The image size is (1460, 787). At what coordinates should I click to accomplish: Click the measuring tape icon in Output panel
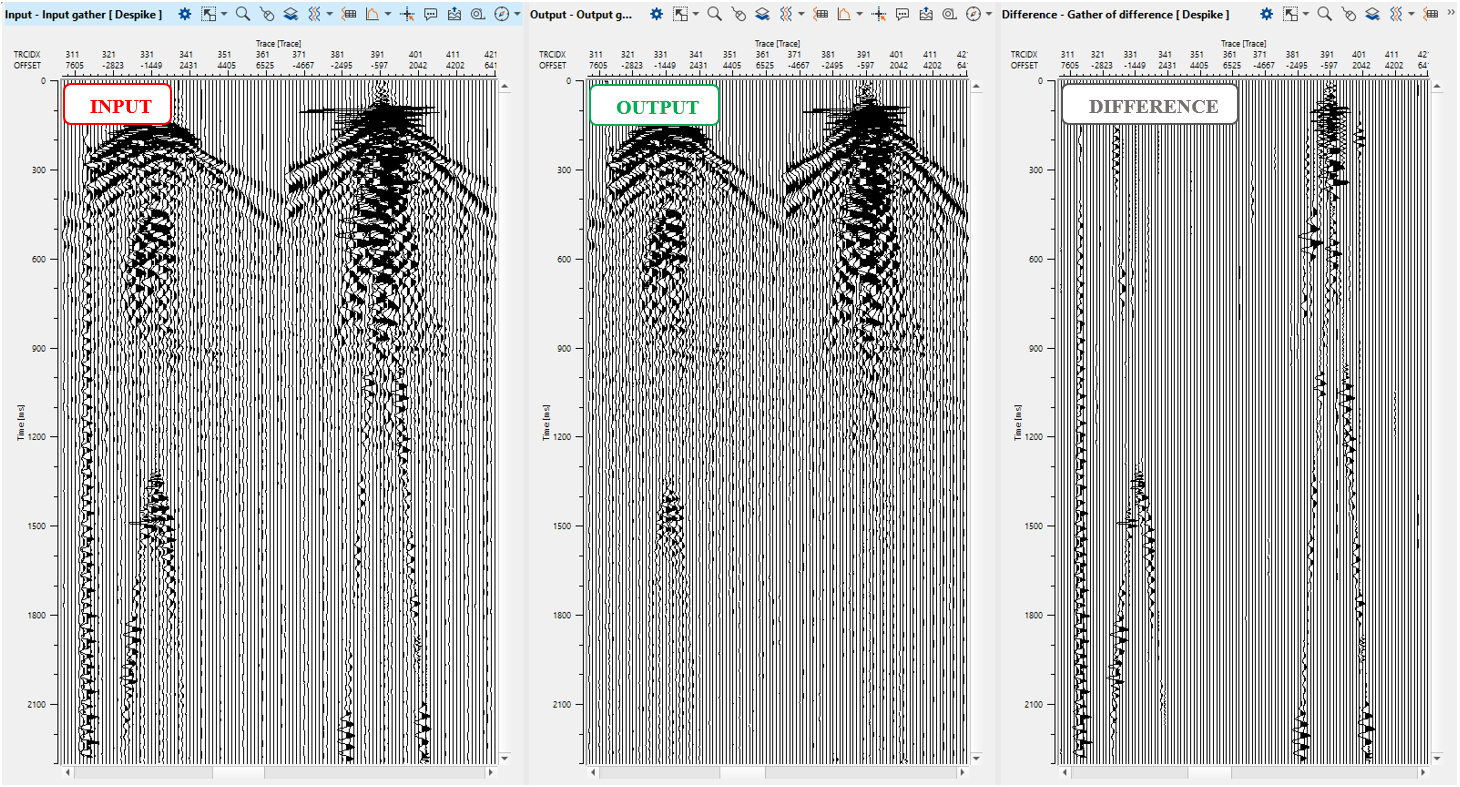pyautogui.click(x=950, y=14)
